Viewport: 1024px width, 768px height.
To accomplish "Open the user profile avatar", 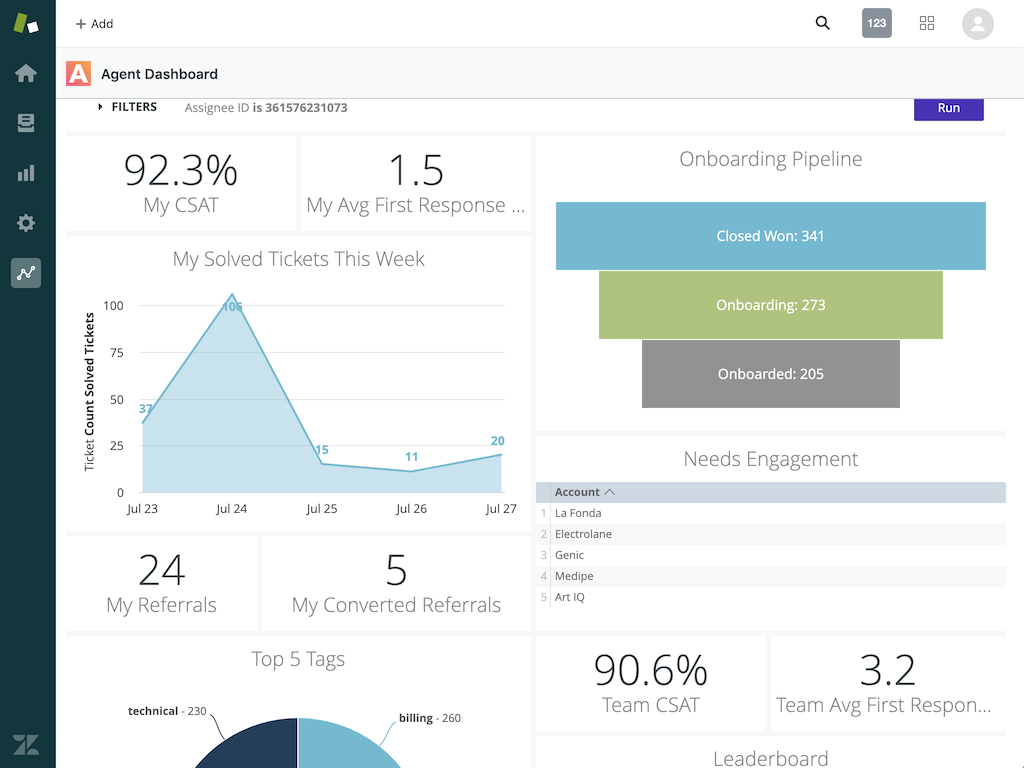I will coord(977,24).
